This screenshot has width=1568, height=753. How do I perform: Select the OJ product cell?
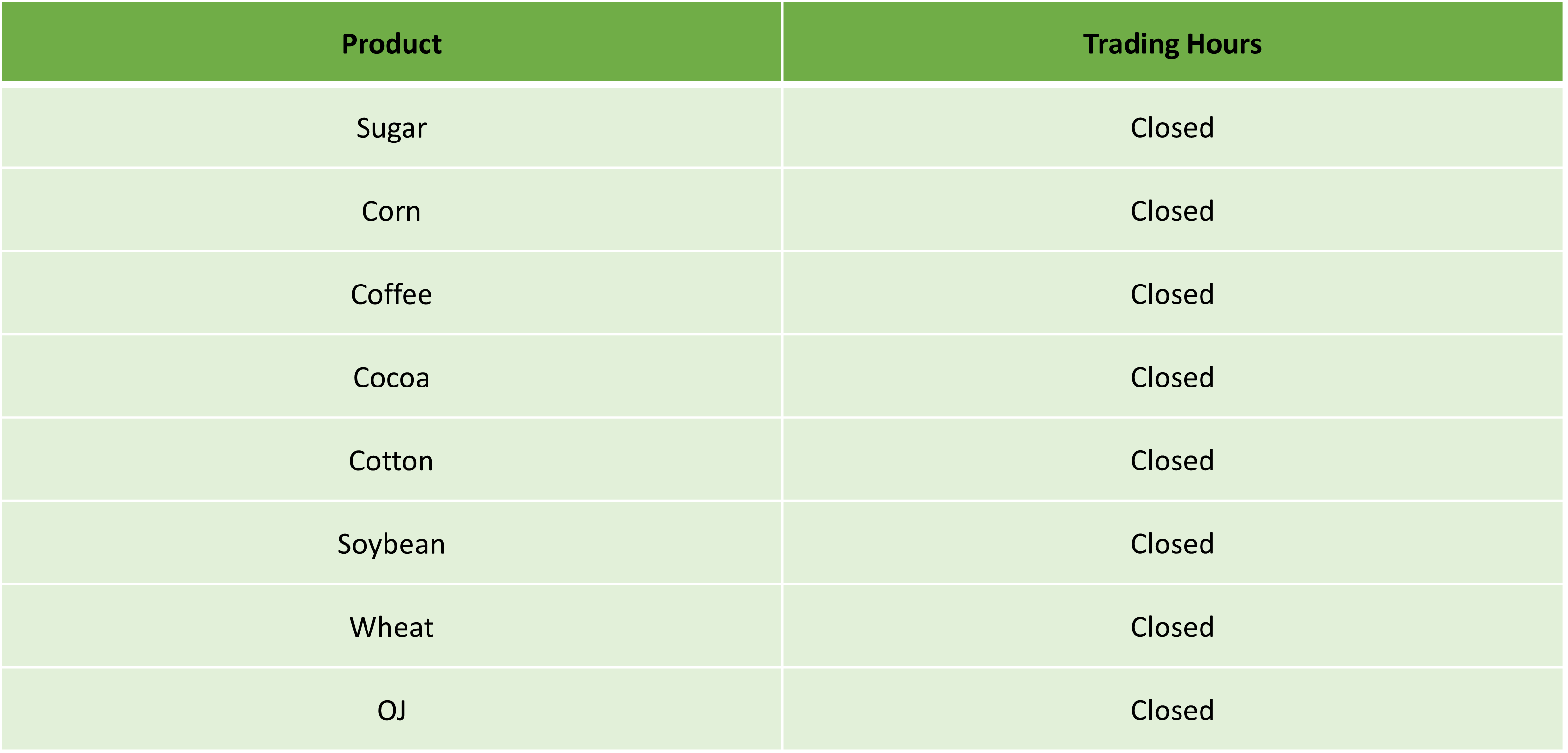pyautogui.click(x=391, y=710)
